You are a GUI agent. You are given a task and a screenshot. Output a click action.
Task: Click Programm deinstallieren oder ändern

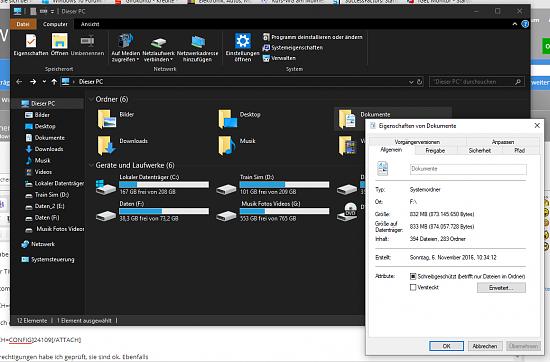[x=313, y=37]
